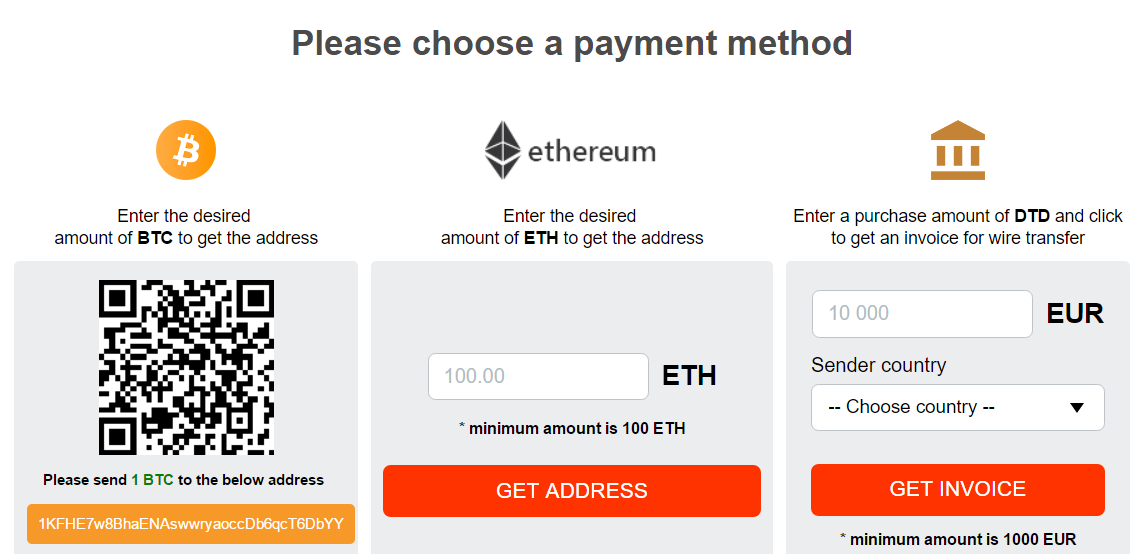This screenshot has height=554, width=1142.
Task: Open the Choose country dropdown
Action: [x=958, y=407]
